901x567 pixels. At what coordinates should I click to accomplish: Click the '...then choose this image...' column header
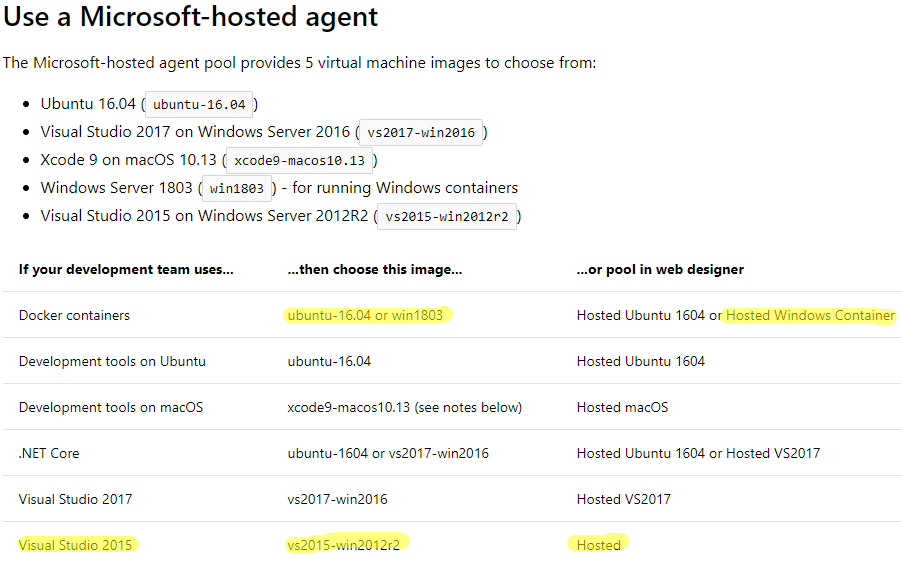click(x=374, y=269)
